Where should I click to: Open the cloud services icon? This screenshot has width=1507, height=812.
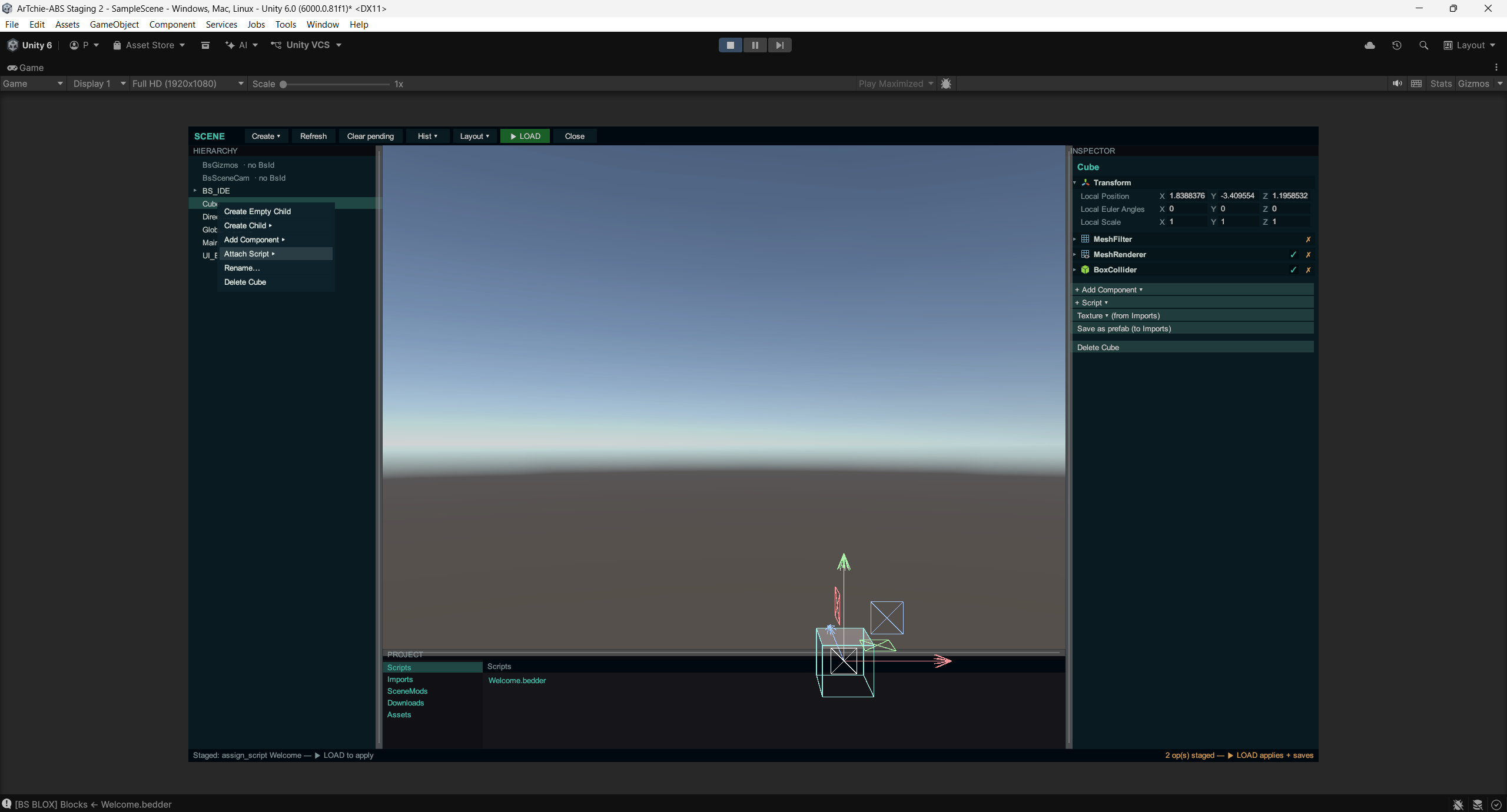point(1370,45)
